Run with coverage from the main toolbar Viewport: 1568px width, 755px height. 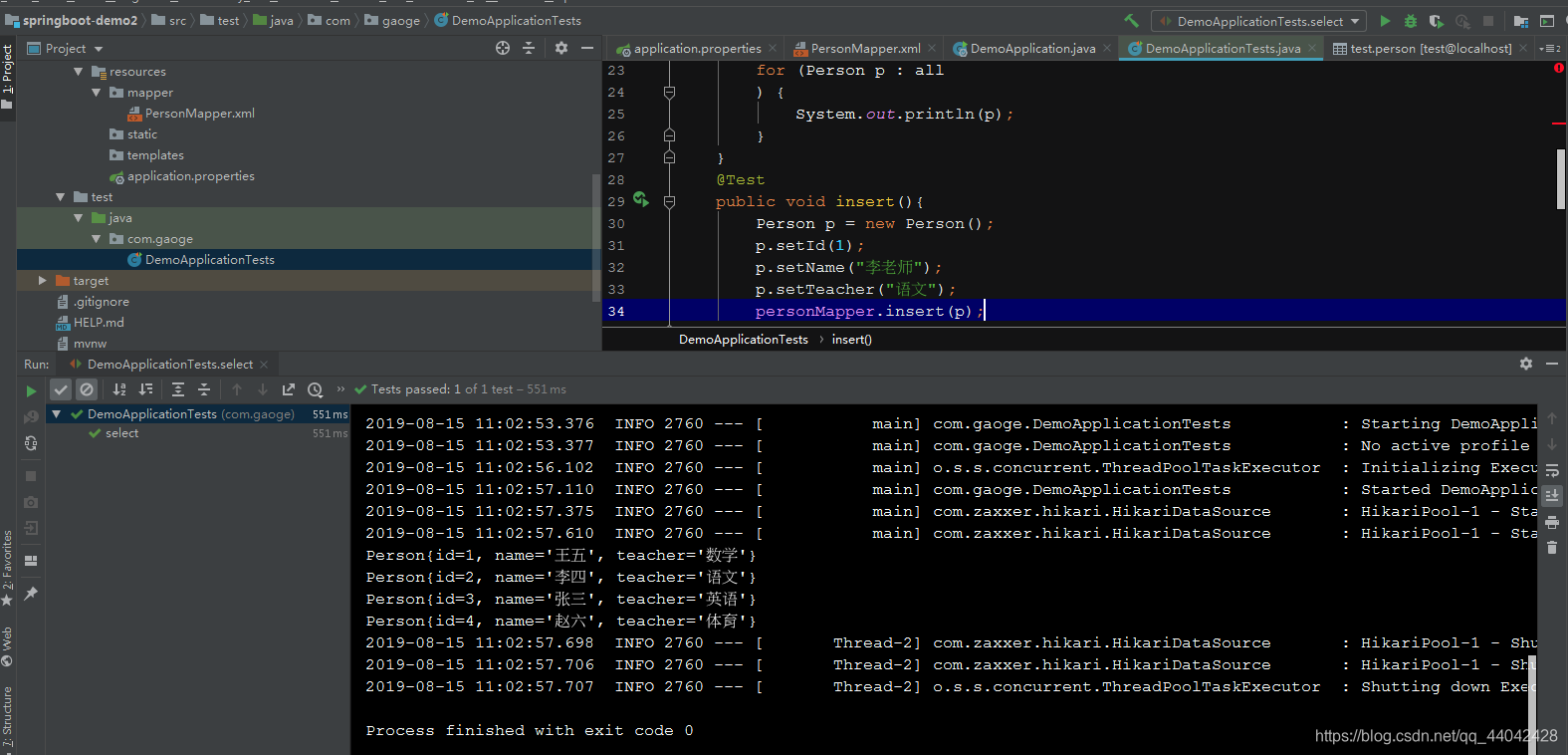[x=1436, y=21]
